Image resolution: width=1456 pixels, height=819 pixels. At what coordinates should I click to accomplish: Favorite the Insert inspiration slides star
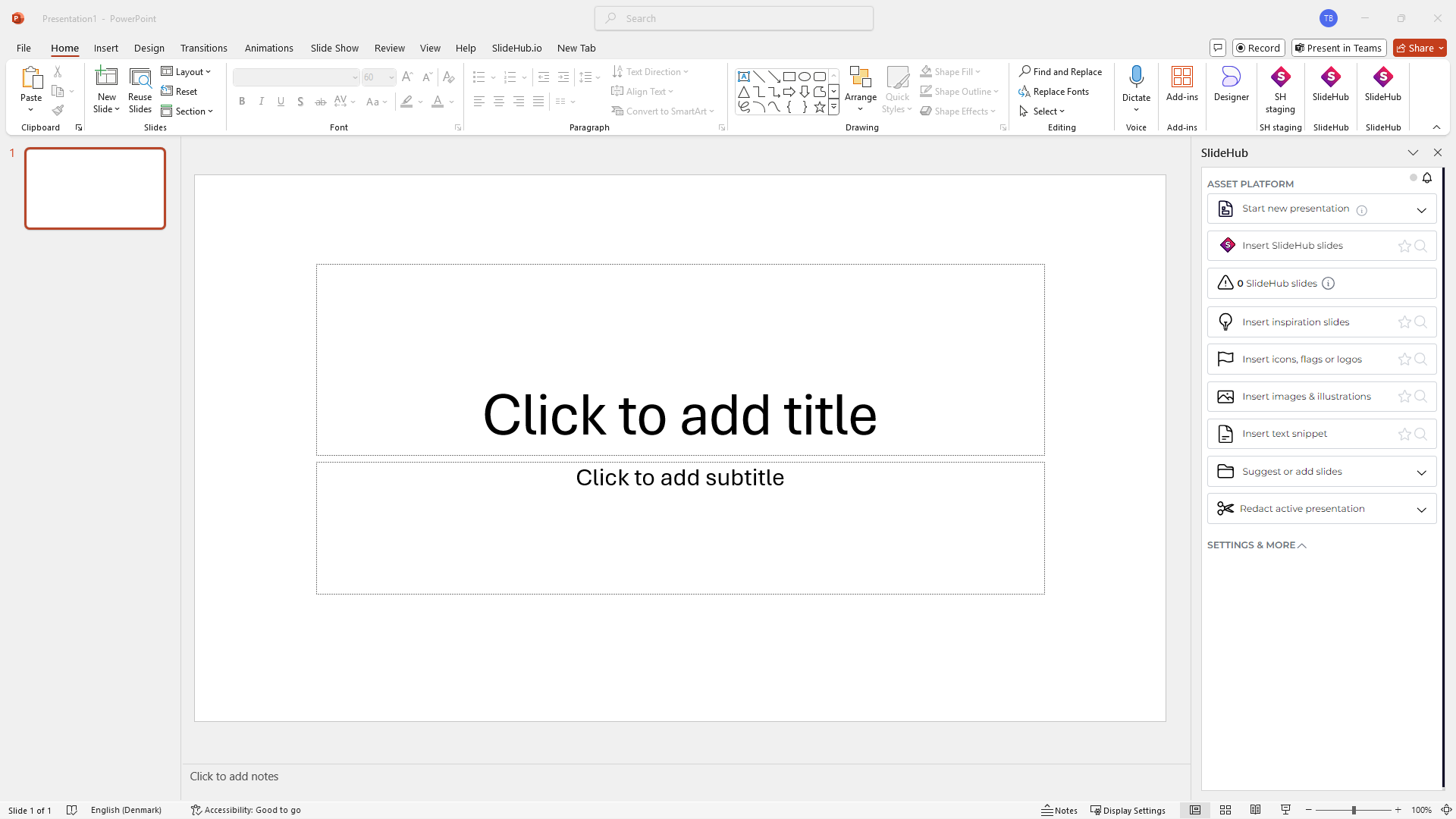coord(1404,322)
